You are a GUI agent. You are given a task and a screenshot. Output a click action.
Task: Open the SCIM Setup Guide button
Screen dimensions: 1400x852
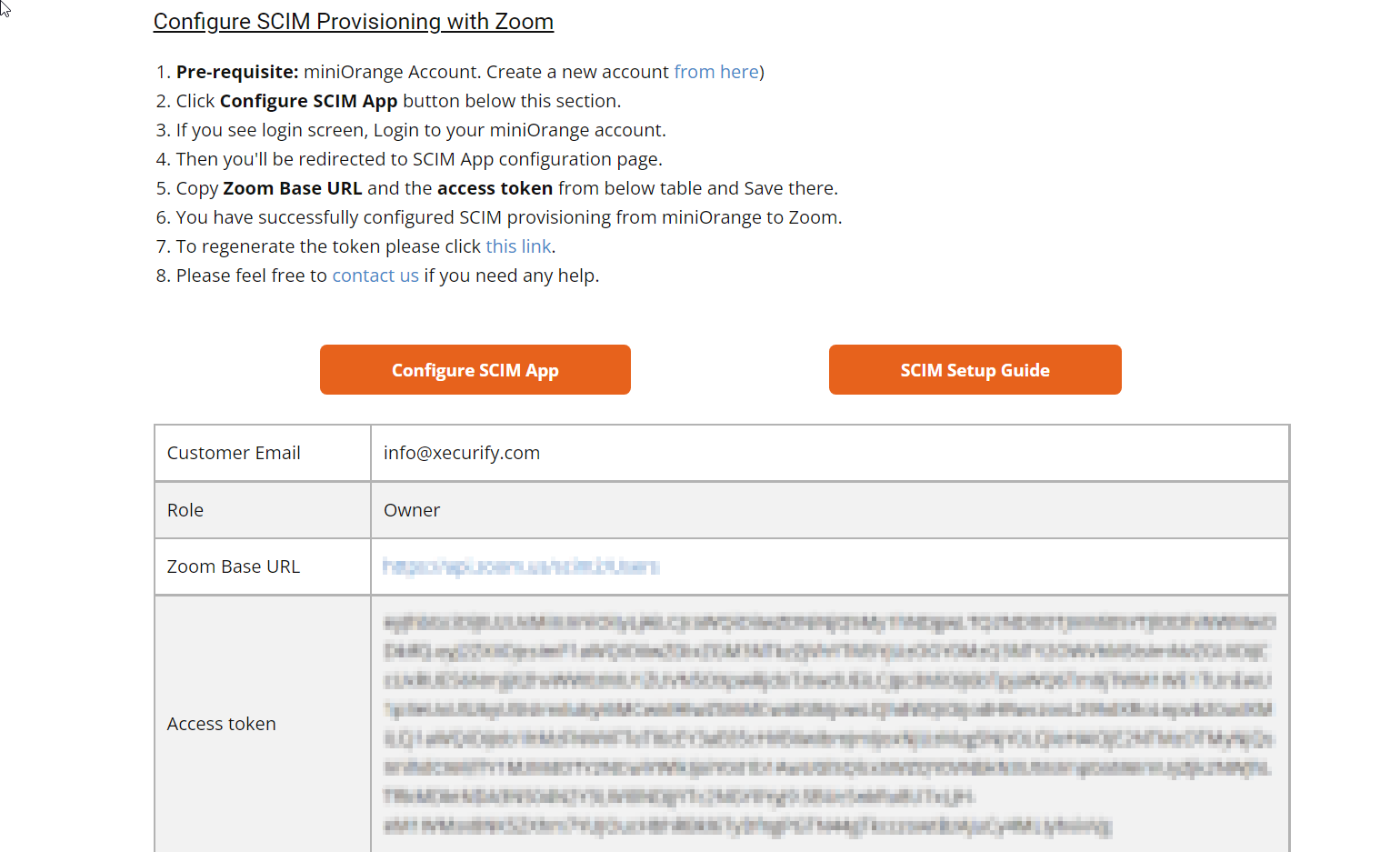click(x=975, y=370)
